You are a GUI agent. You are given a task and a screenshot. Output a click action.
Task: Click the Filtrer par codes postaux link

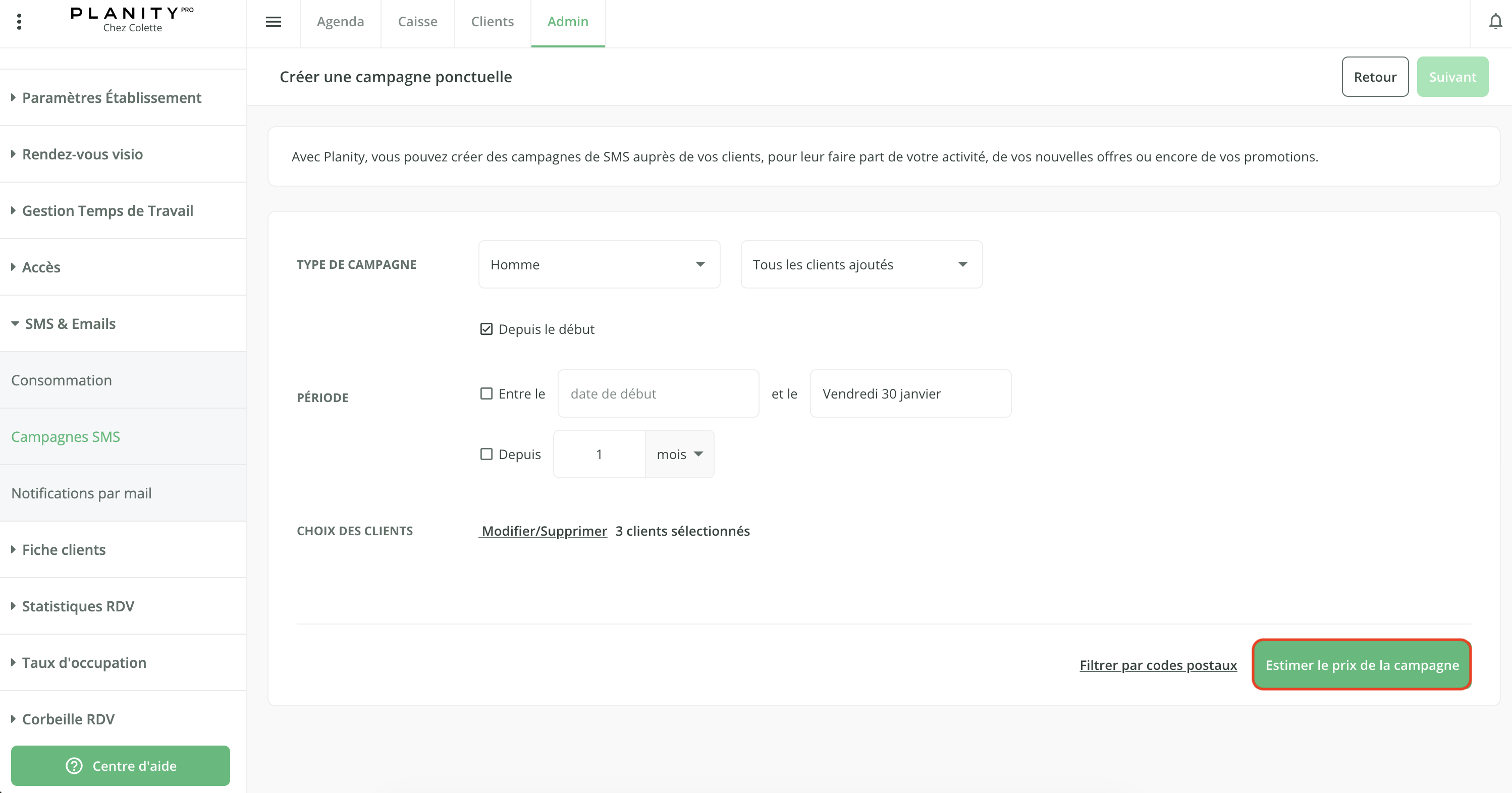point(1158,665)
